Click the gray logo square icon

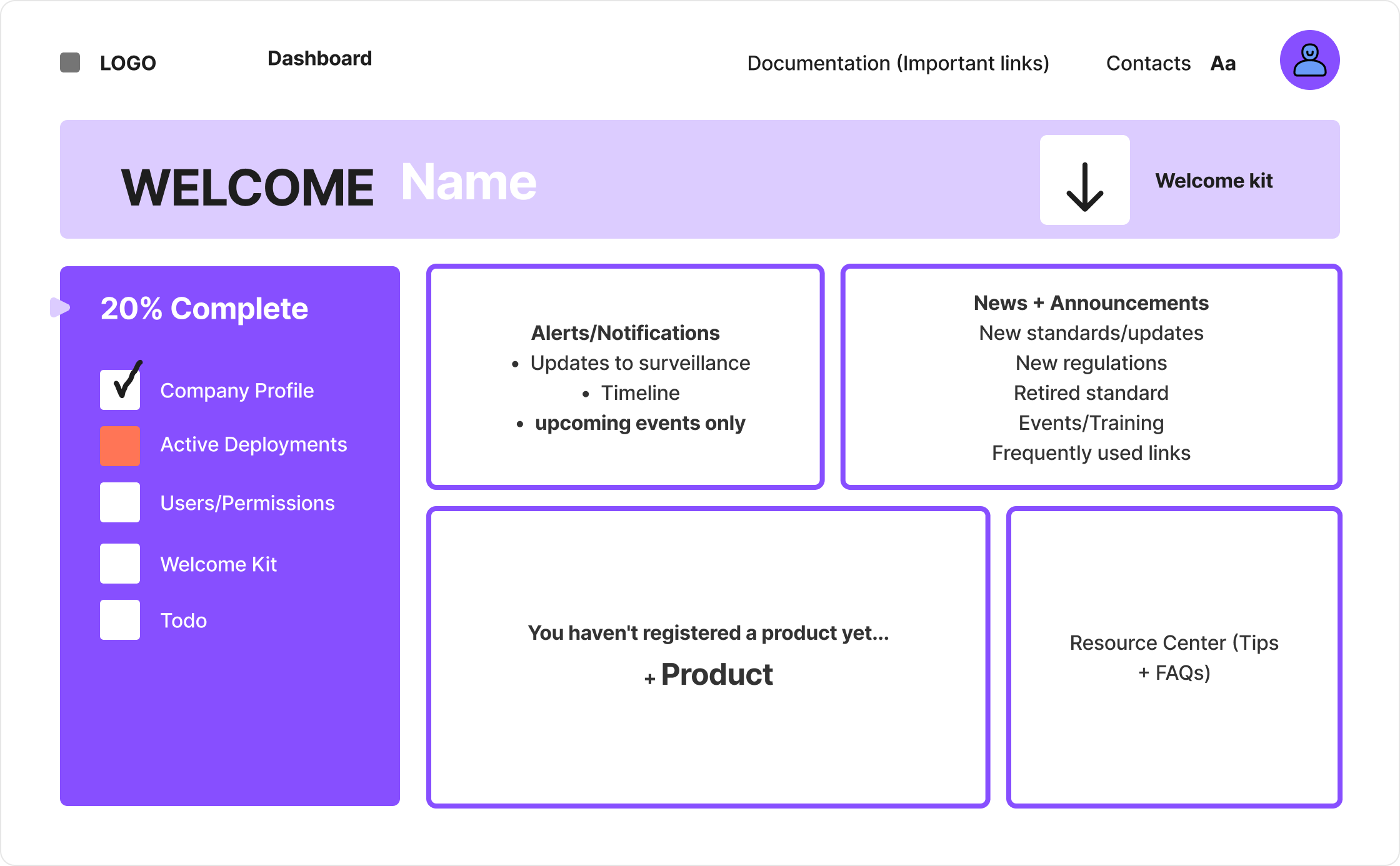tap(70, 62)
